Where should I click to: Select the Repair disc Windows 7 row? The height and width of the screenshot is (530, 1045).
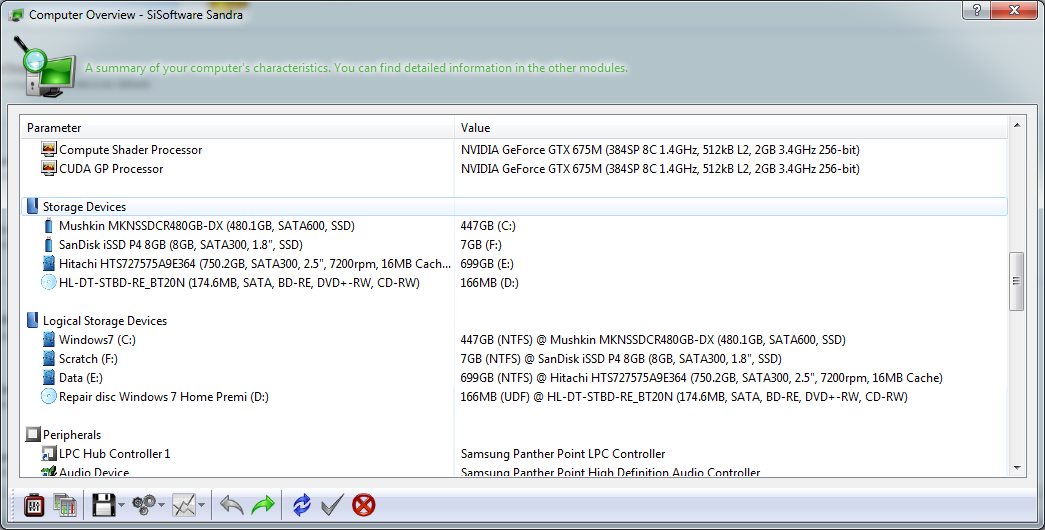tap(515, 397)
